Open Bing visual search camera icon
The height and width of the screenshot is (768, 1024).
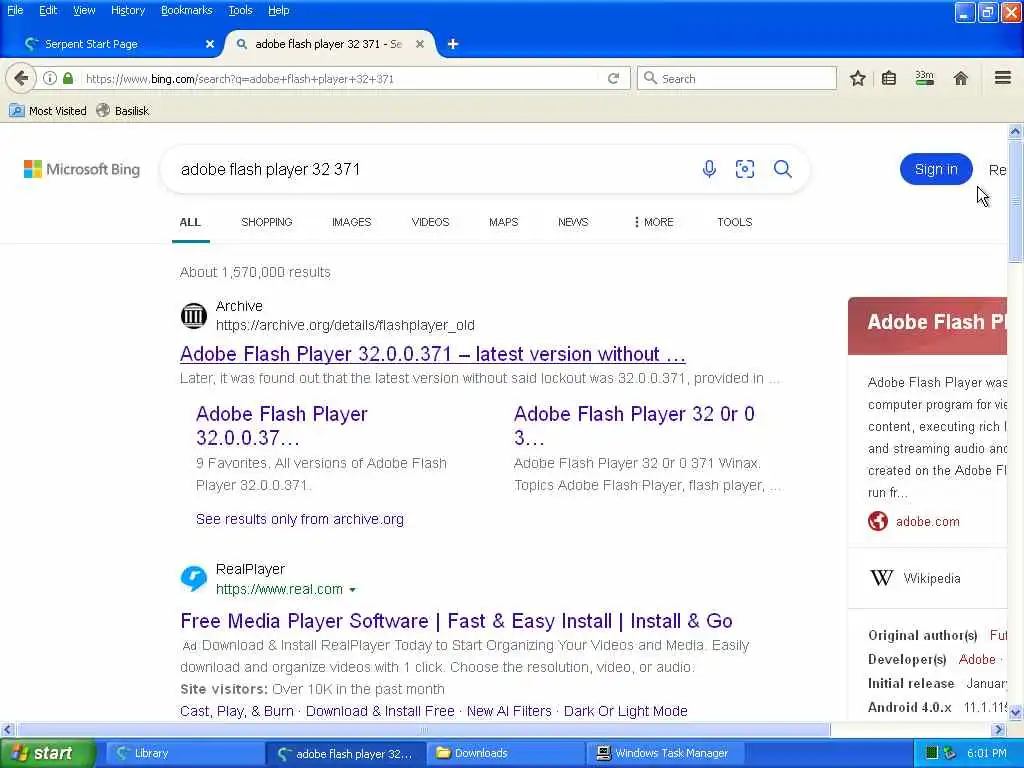pyautogui.click(x=744, y=169)
